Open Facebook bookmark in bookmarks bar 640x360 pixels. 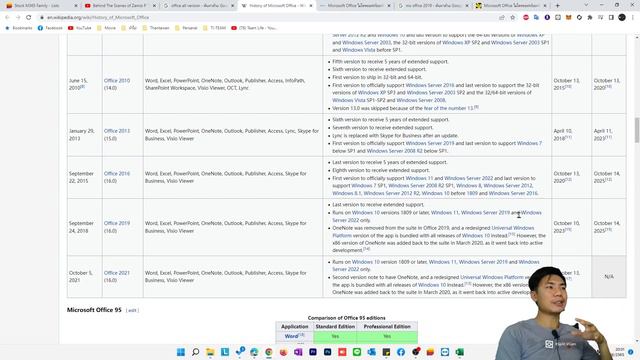point(50,28)
